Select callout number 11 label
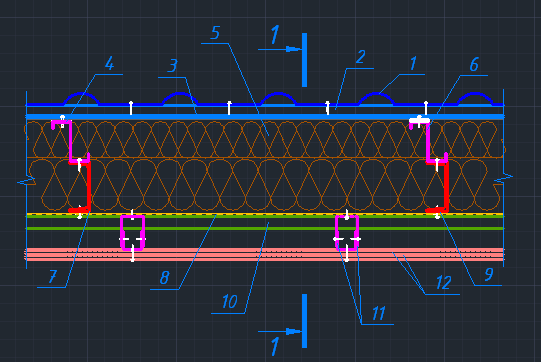This screenshot has width=541, height=362. pyautogui.click(x=378, y=313)
